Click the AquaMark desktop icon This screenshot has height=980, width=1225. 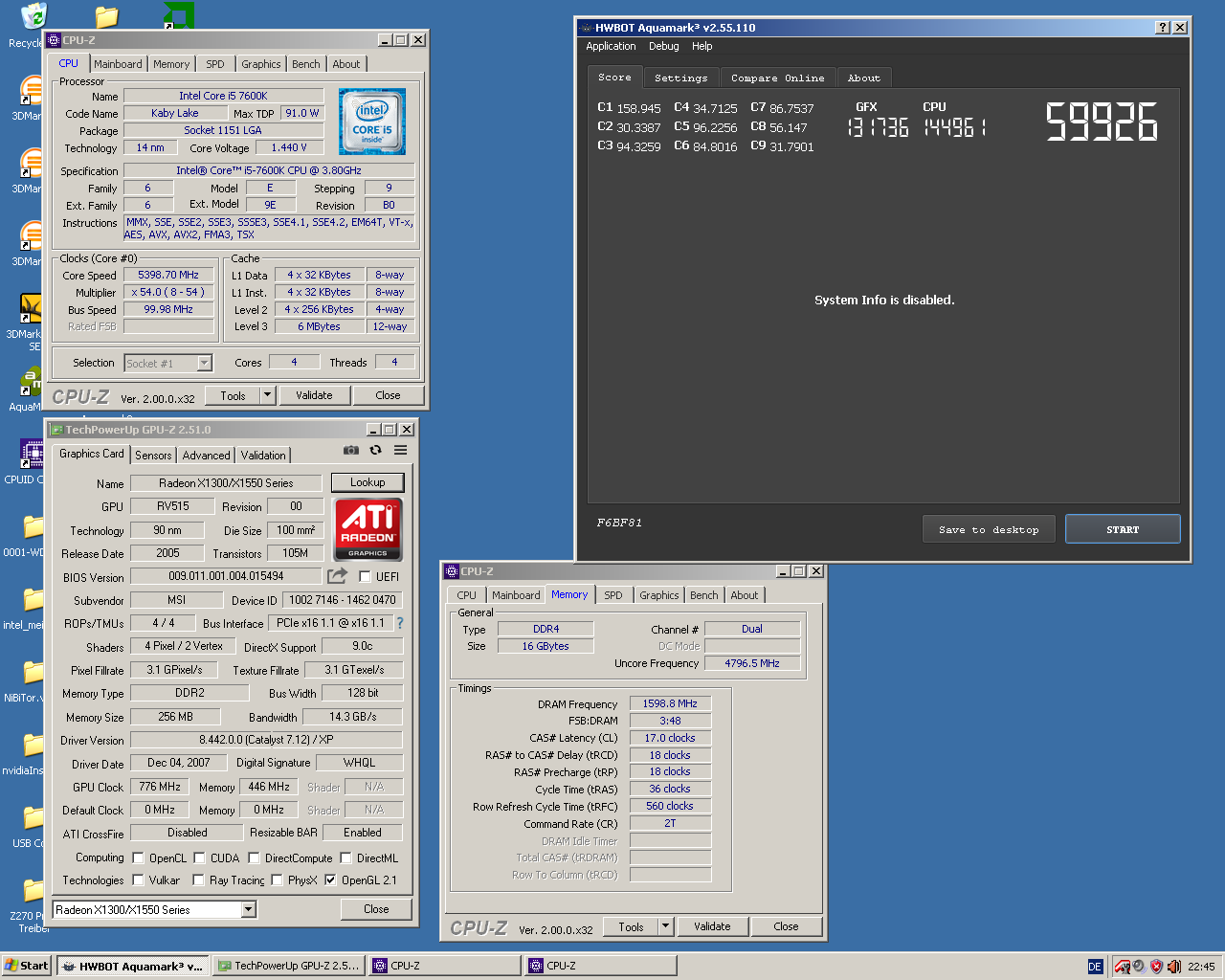[32, 381]
